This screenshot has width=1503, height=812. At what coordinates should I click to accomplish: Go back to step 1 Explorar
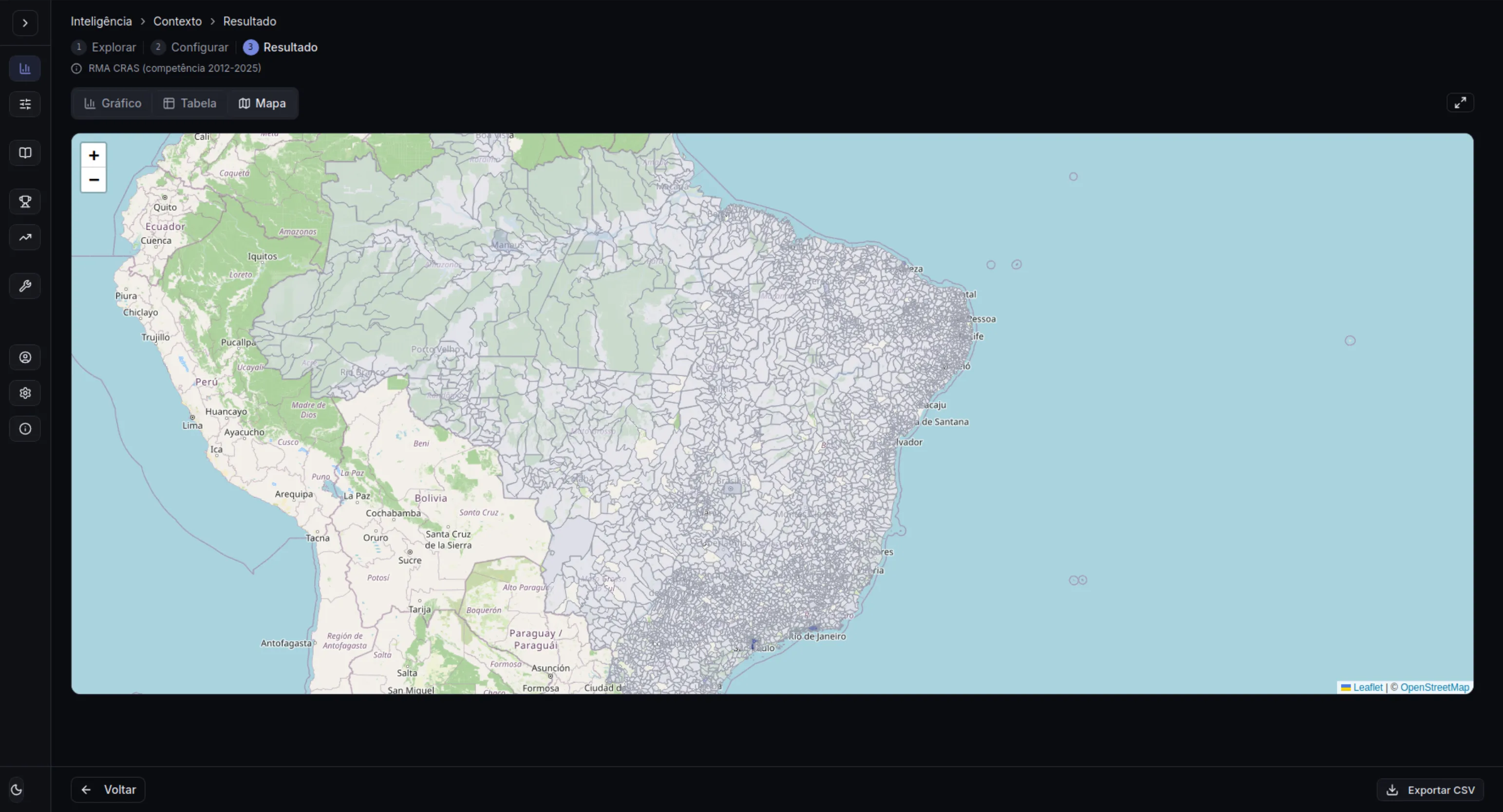[104, 47]
